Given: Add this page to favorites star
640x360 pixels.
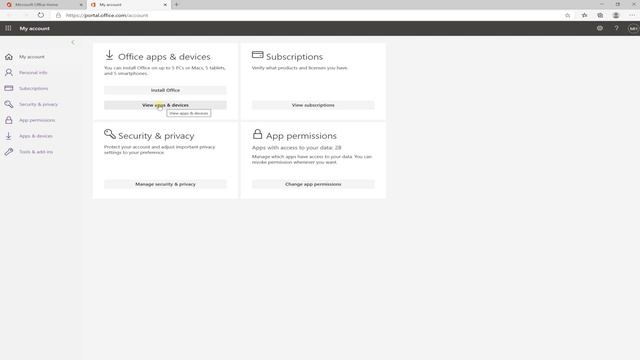Looking at the screenshot, I should [x=567, y=15].
